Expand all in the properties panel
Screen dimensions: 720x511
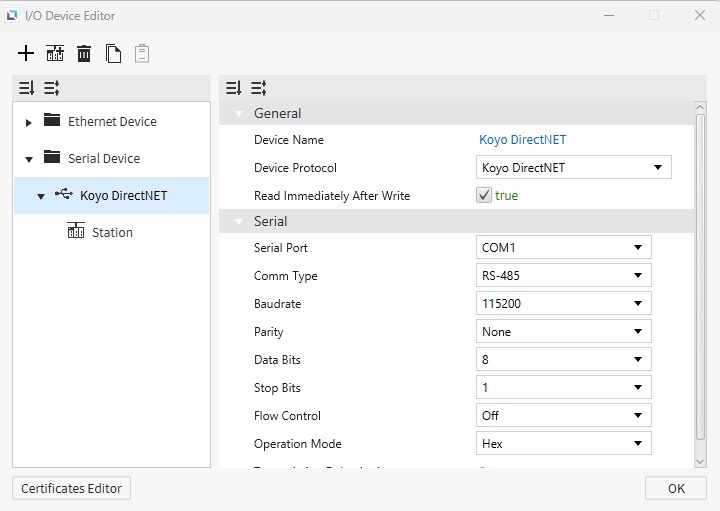233,88
